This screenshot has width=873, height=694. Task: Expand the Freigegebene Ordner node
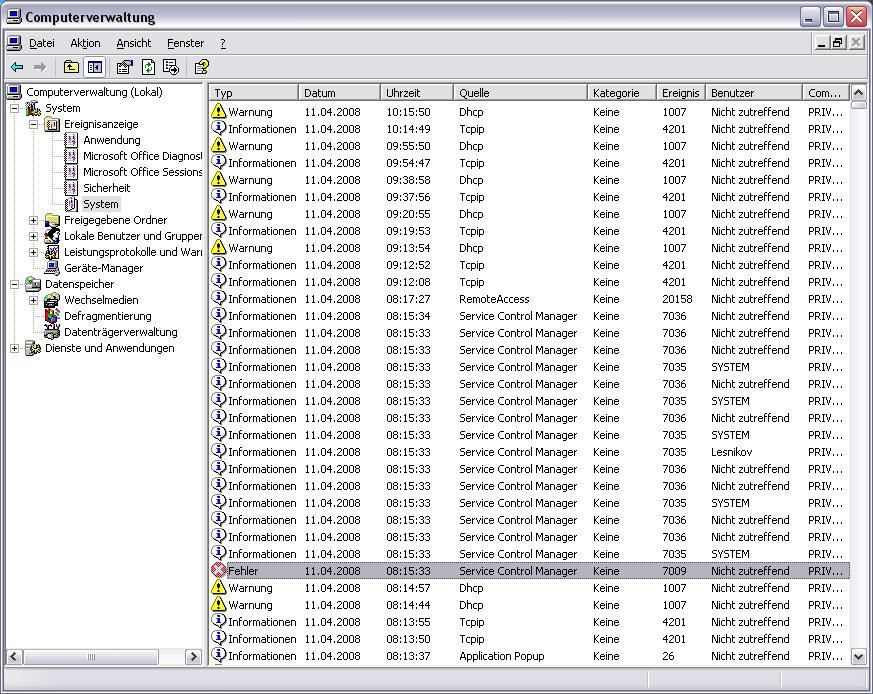(x=33, y=220)
